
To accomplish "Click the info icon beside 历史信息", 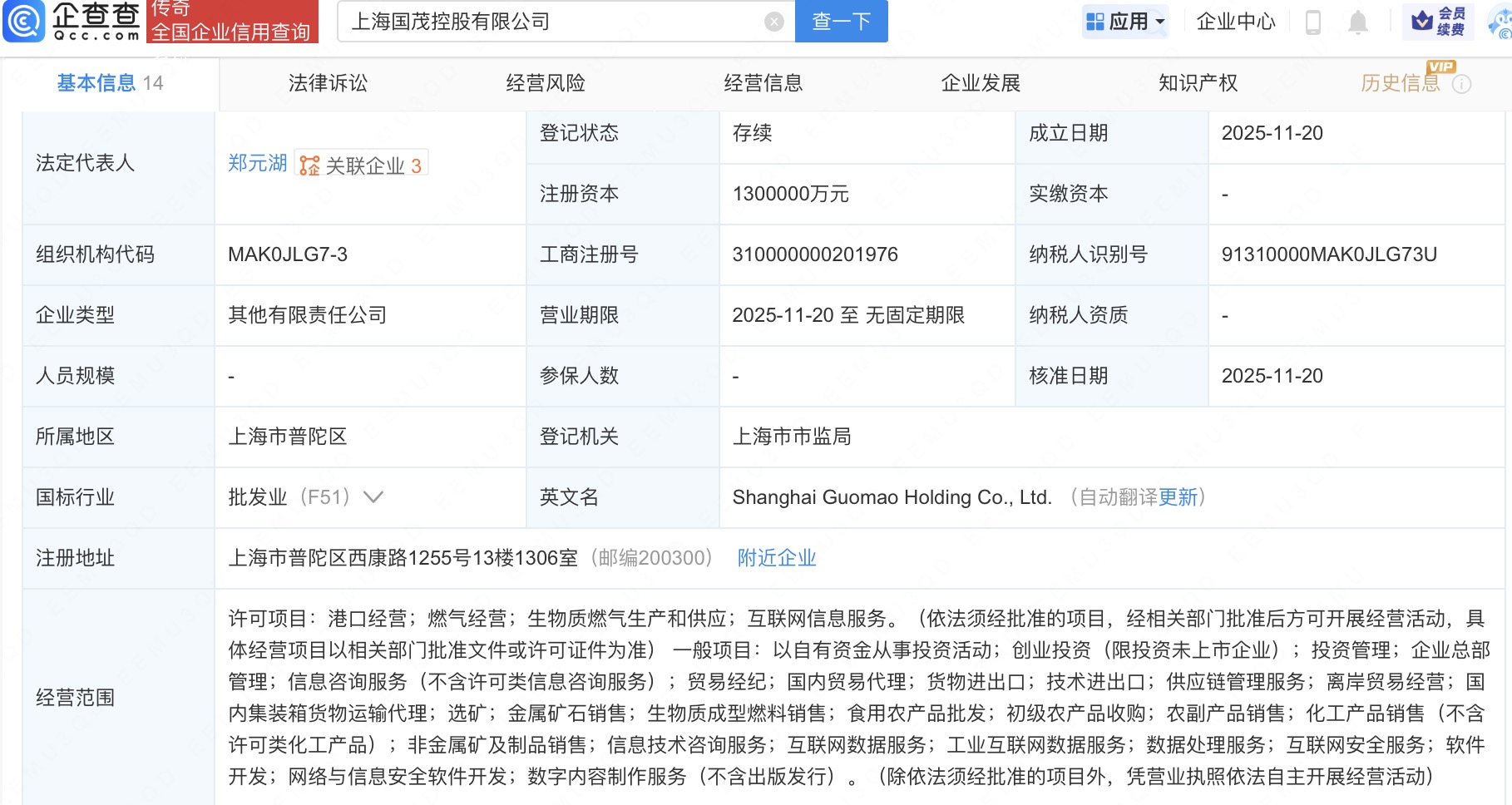I will 1462,82.
